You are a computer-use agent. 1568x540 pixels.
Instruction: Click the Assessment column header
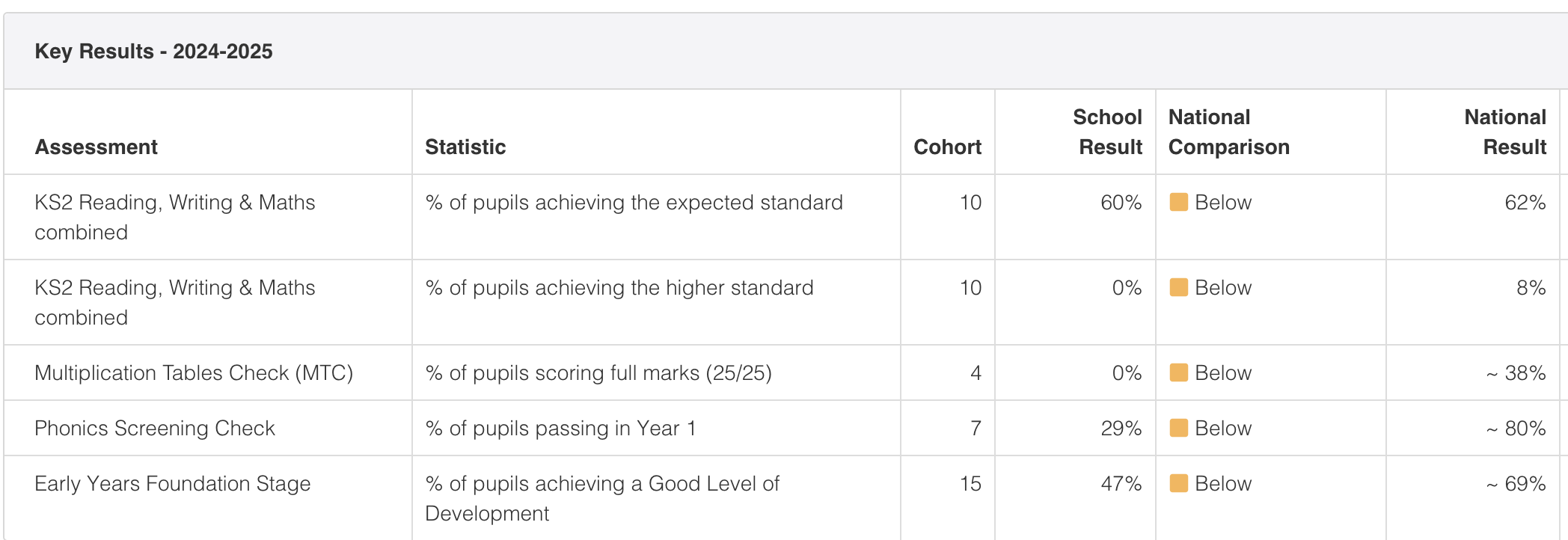[x=96, y=147]
